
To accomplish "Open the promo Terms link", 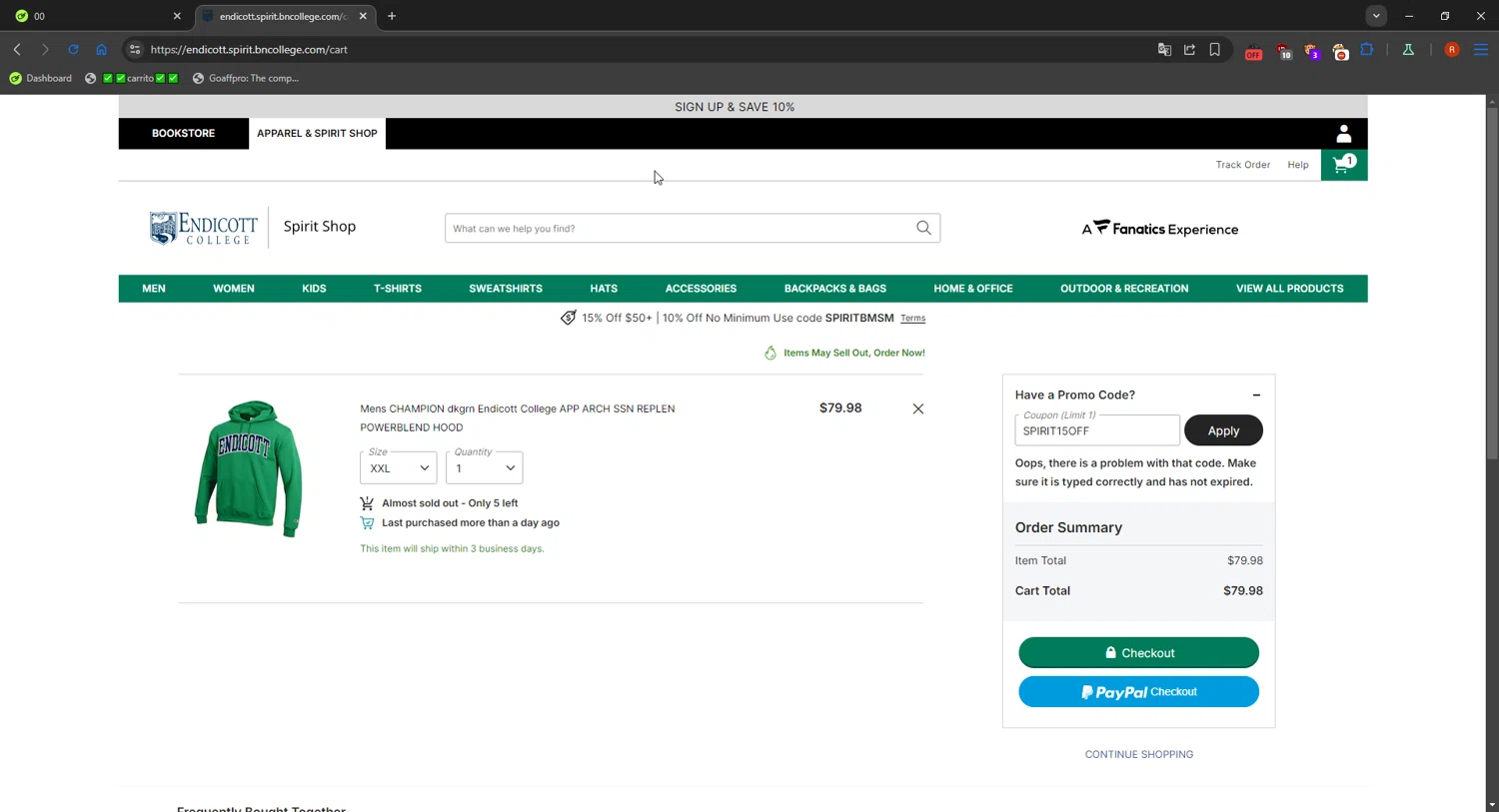I will 912,319.
